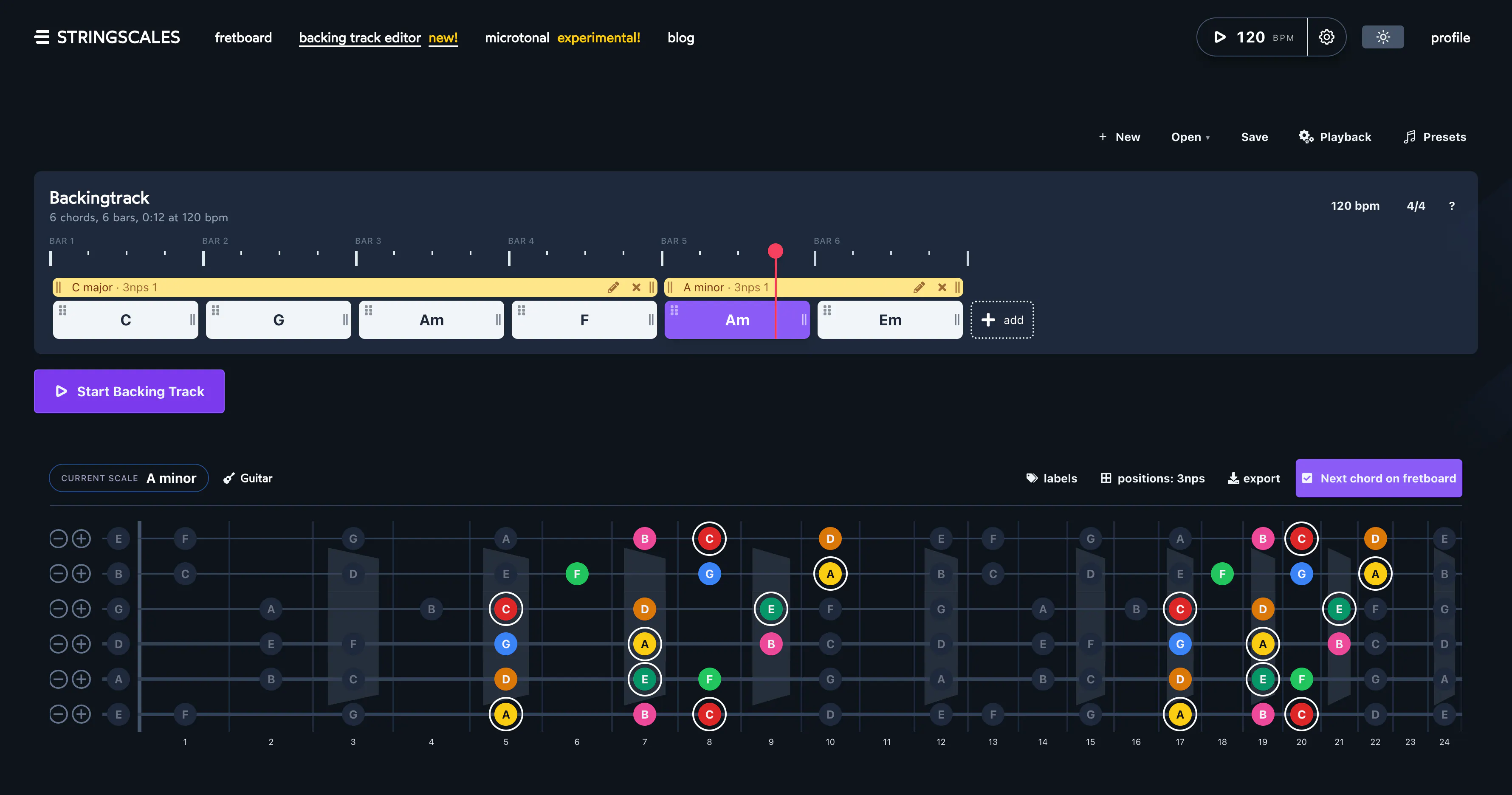
Task: Expand the Open dropdown
Action: coord(1190,137)
